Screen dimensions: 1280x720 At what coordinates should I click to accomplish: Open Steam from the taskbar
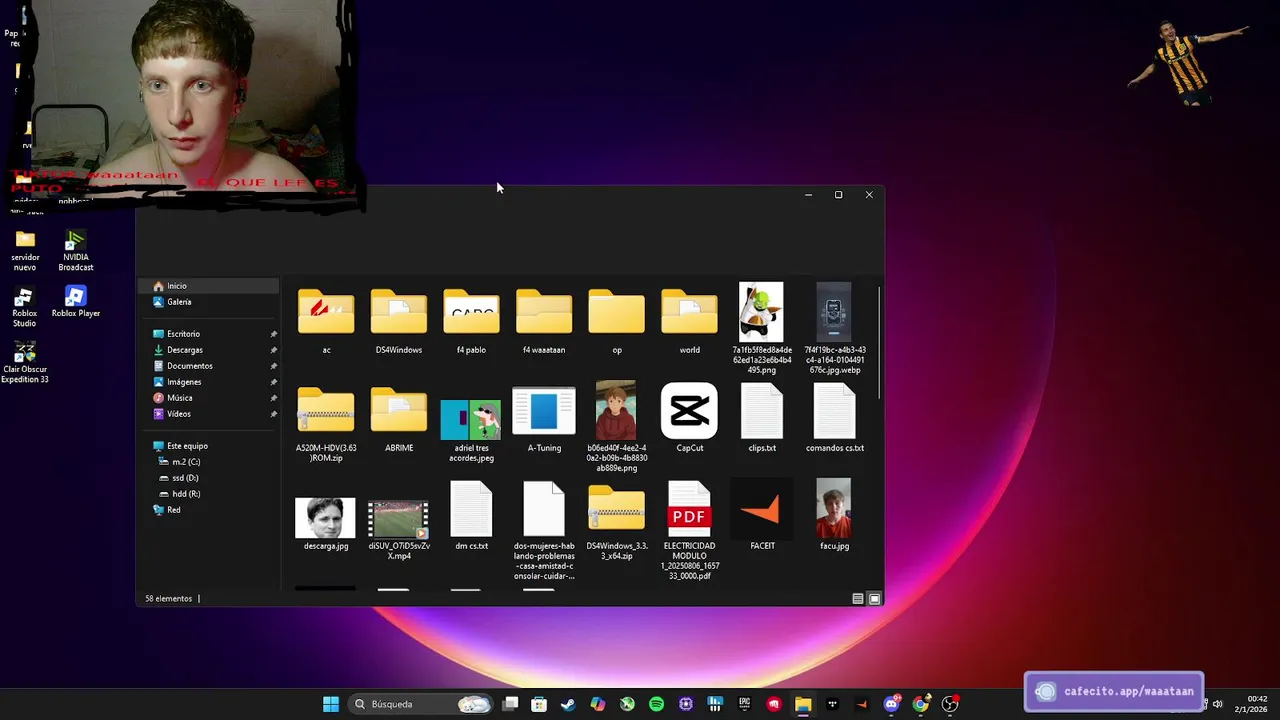click(x=568, y=704)
